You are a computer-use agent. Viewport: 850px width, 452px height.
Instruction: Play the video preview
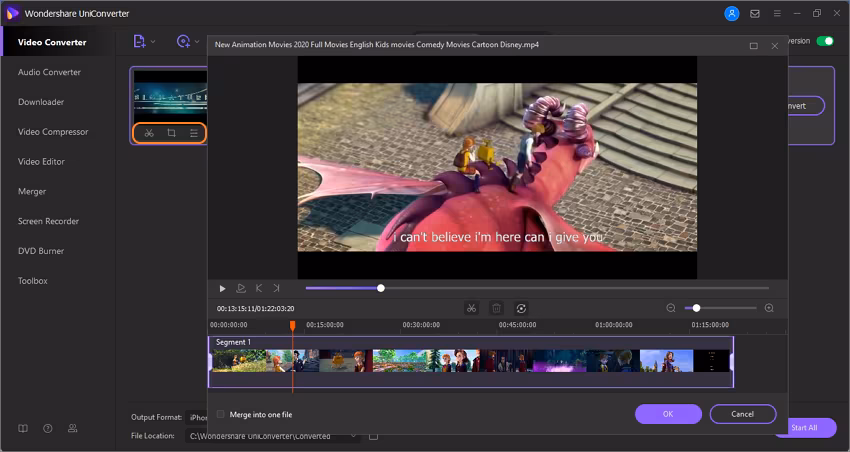[222, 288]
